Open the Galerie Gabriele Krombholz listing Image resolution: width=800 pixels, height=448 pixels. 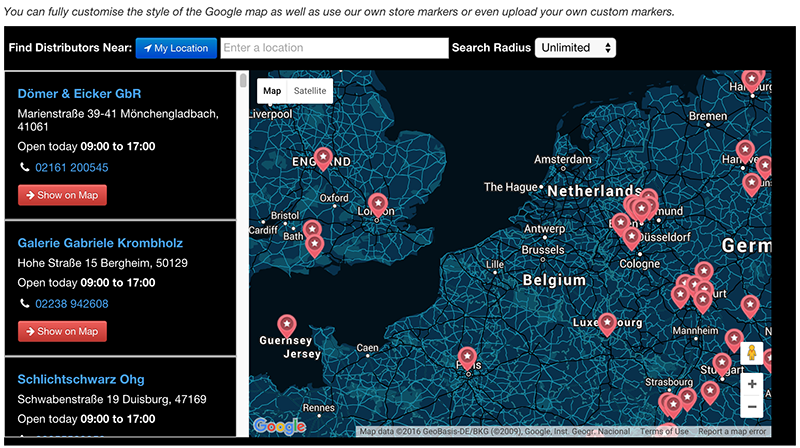[x=100, y=243]
